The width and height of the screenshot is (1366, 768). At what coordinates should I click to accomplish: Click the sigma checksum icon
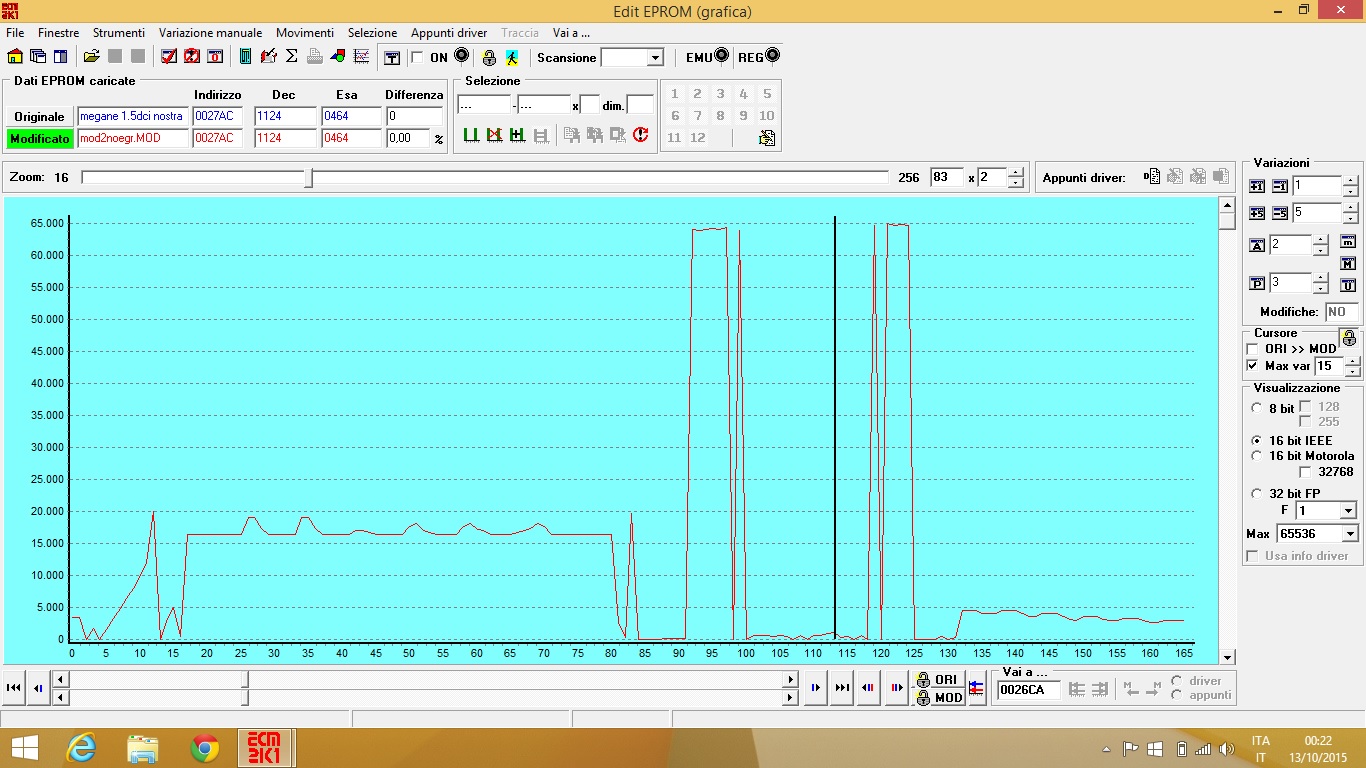292,57
